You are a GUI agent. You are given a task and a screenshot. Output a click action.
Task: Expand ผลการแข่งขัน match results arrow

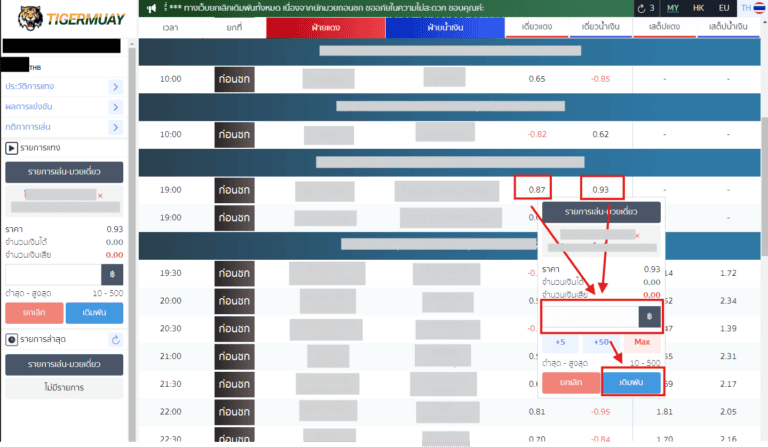tap(116, 107)
